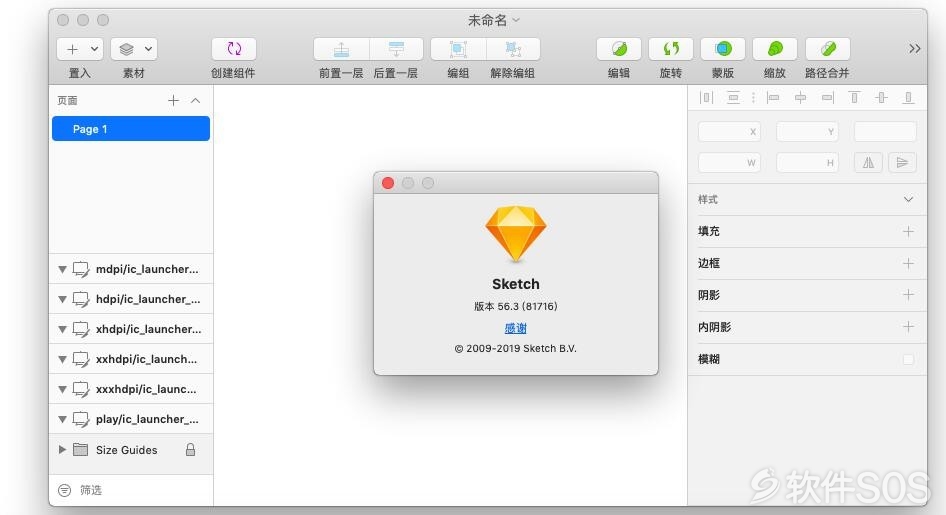The height and width of the screenshot is (515, 946).
Task: Click distribute horizontally icon in inspector
Action: pyautogui.click(x=706, y=98)
